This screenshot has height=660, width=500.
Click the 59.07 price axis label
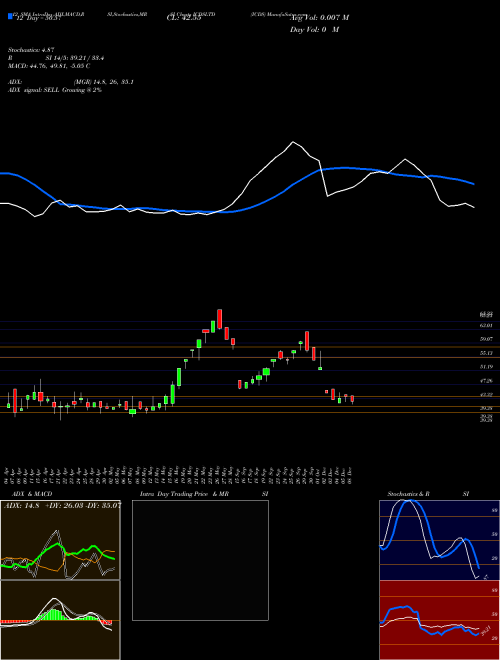click(487, 339)
